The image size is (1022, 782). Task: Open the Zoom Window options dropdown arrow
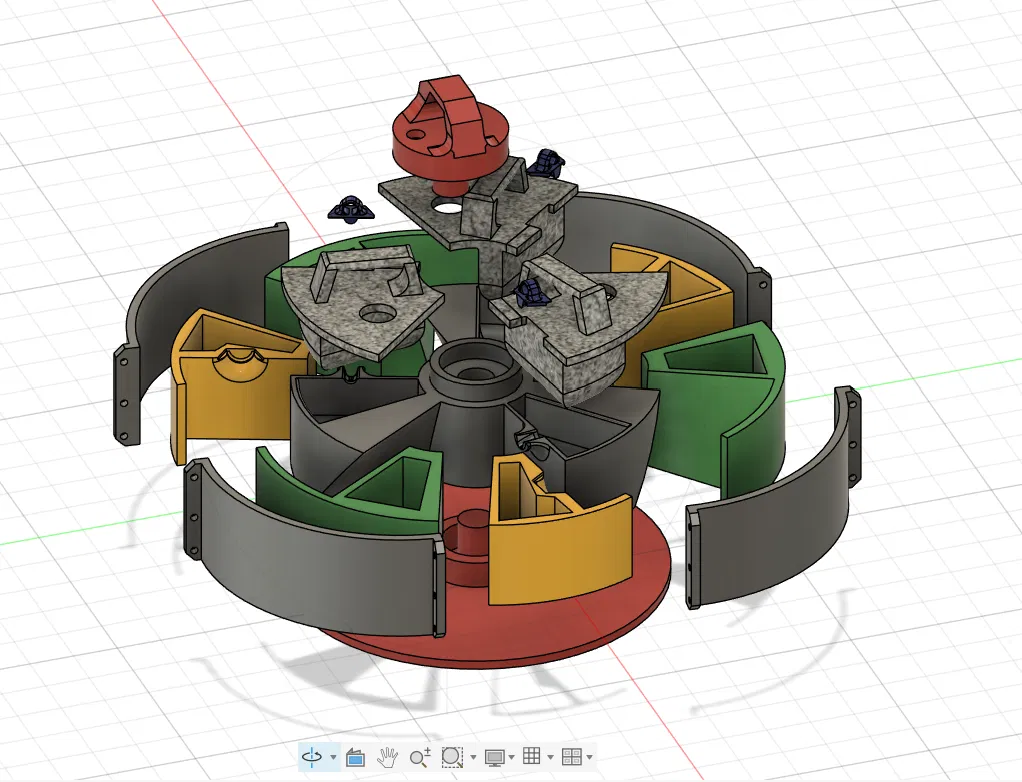(x=473, y=757)
